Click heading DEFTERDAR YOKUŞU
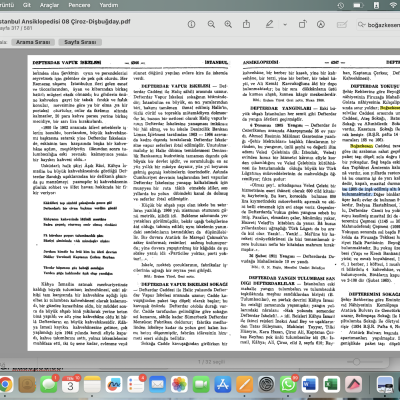 click(375, 86)
